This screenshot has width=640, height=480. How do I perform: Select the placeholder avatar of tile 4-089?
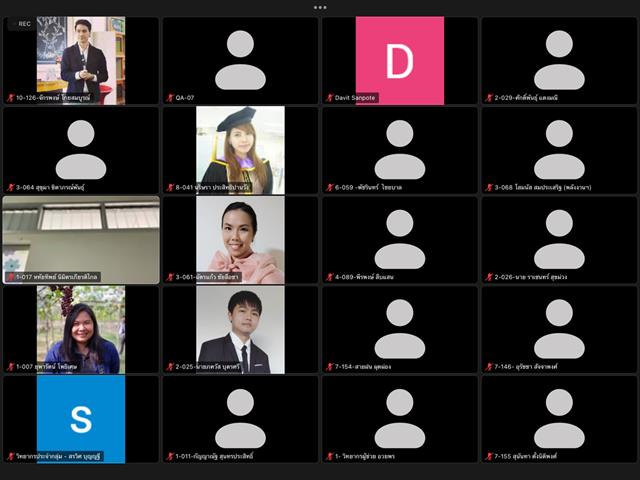coord(400,240)
